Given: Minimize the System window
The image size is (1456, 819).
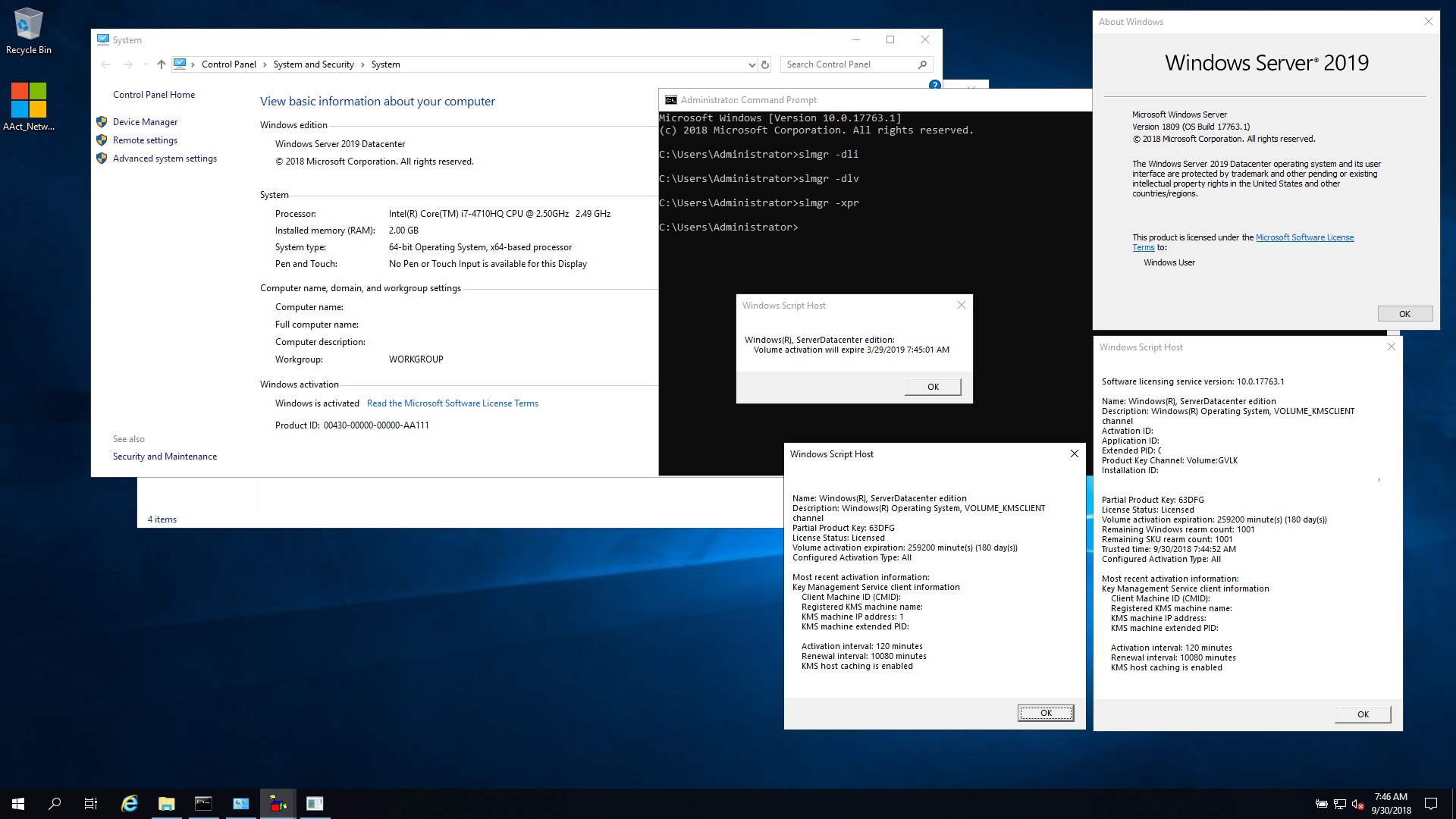Looking at the screenshot, I should (x=856, y=39).
